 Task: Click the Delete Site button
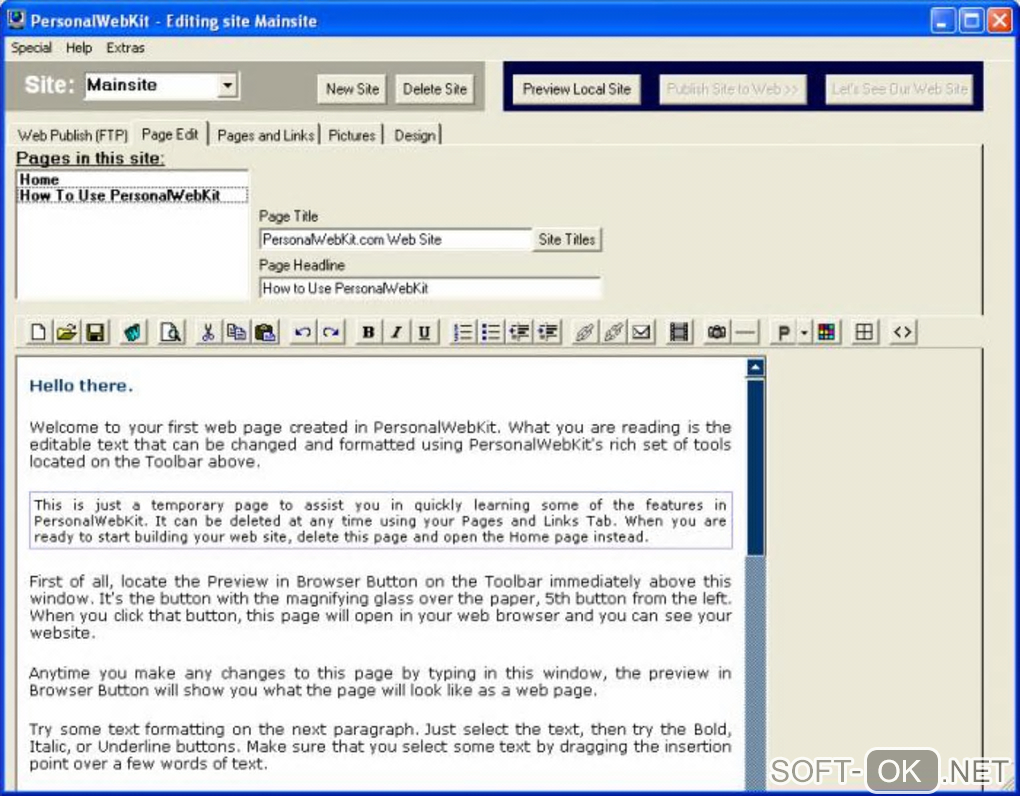pyautogui.click(x=435, y=89)
